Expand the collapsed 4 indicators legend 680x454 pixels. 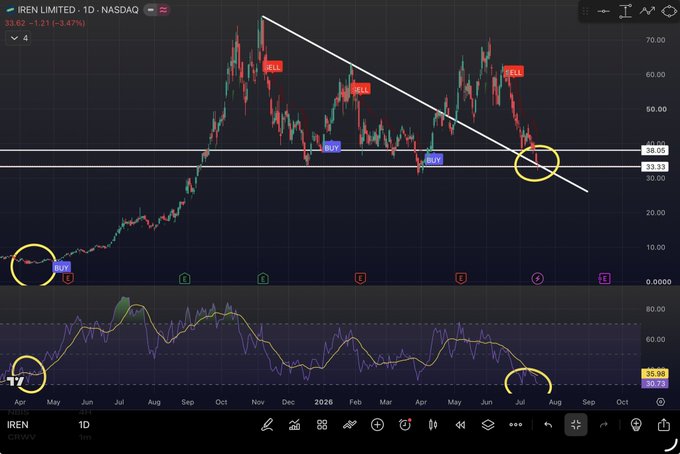coord(19,38)
